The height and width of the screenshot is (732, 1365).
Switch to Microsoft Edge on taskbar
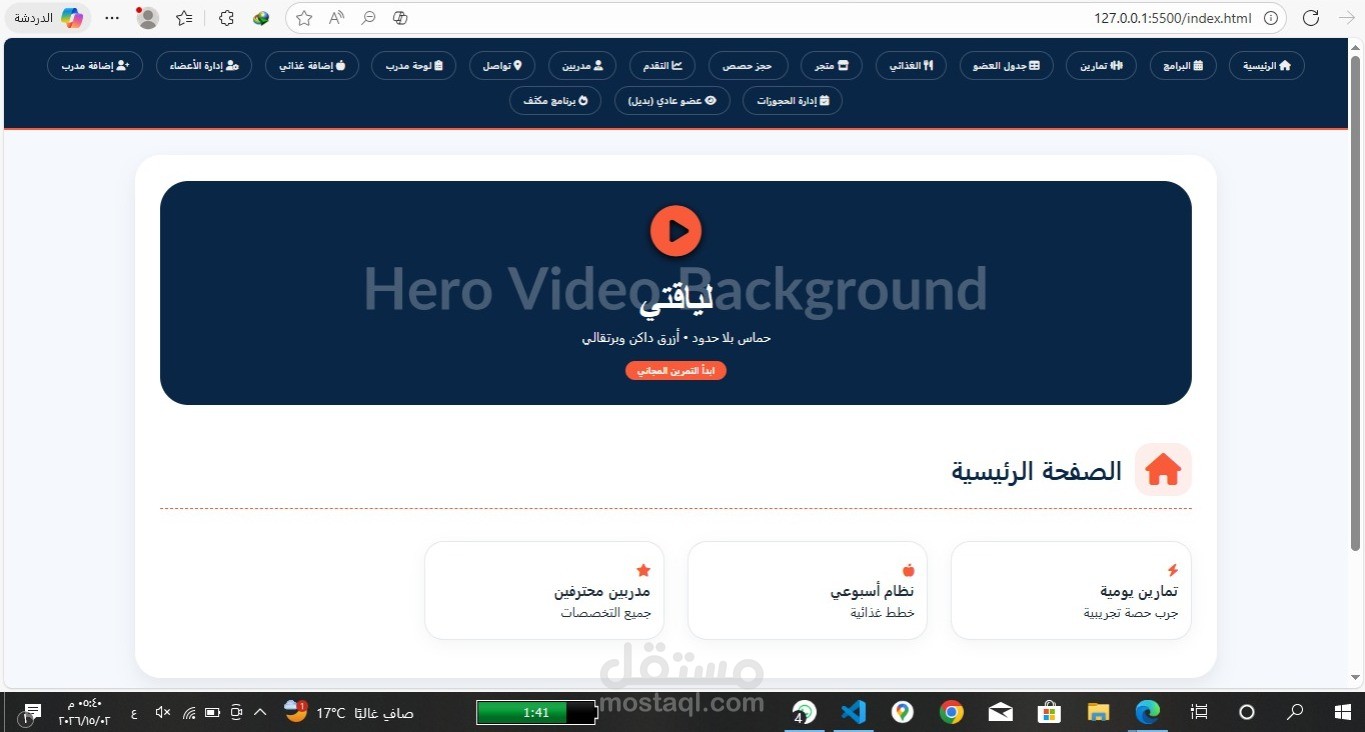pos(1147,712)
